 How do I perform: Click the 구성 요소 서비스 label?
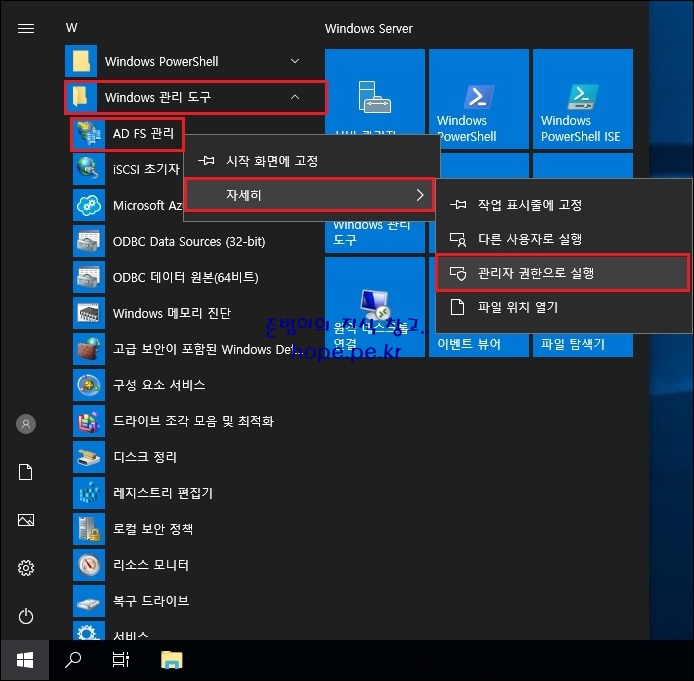[x=159, y=385]
